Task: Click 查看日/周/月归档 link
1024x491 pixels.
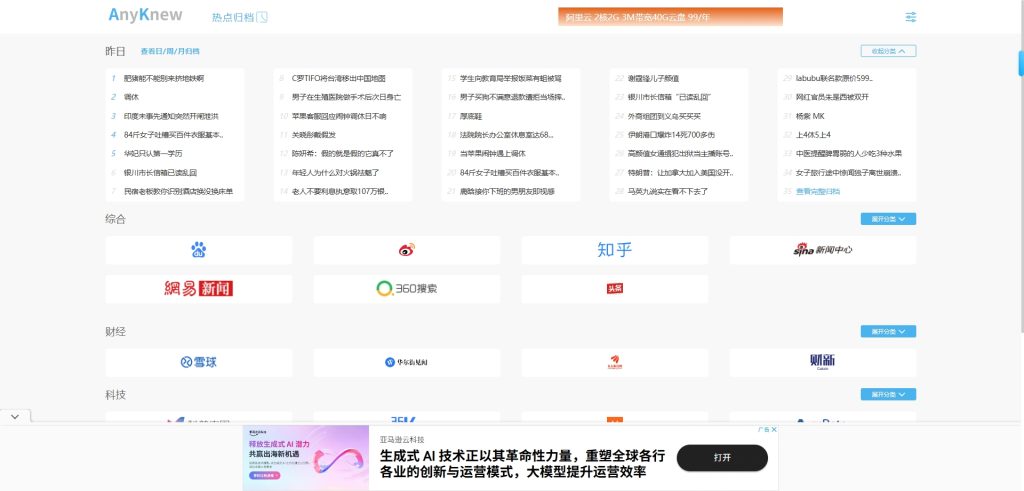Action: [169, 51]
